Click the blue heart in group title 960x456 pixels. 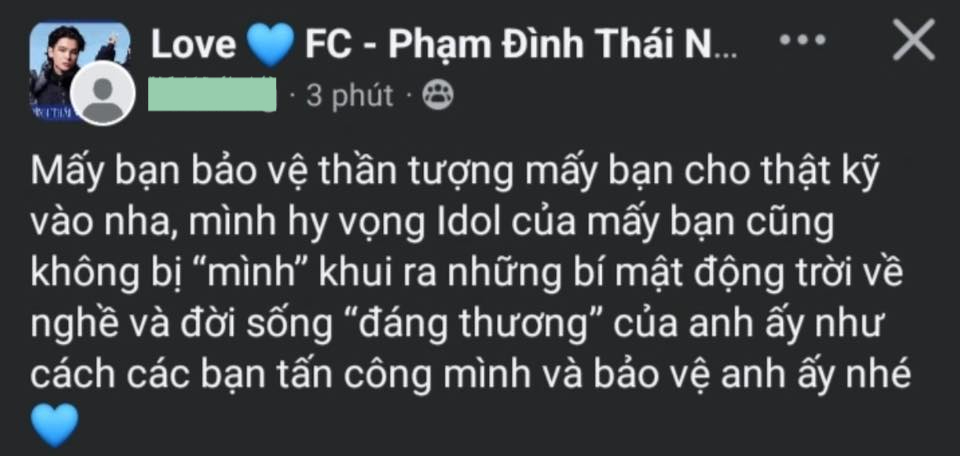(x=271, y=43)
